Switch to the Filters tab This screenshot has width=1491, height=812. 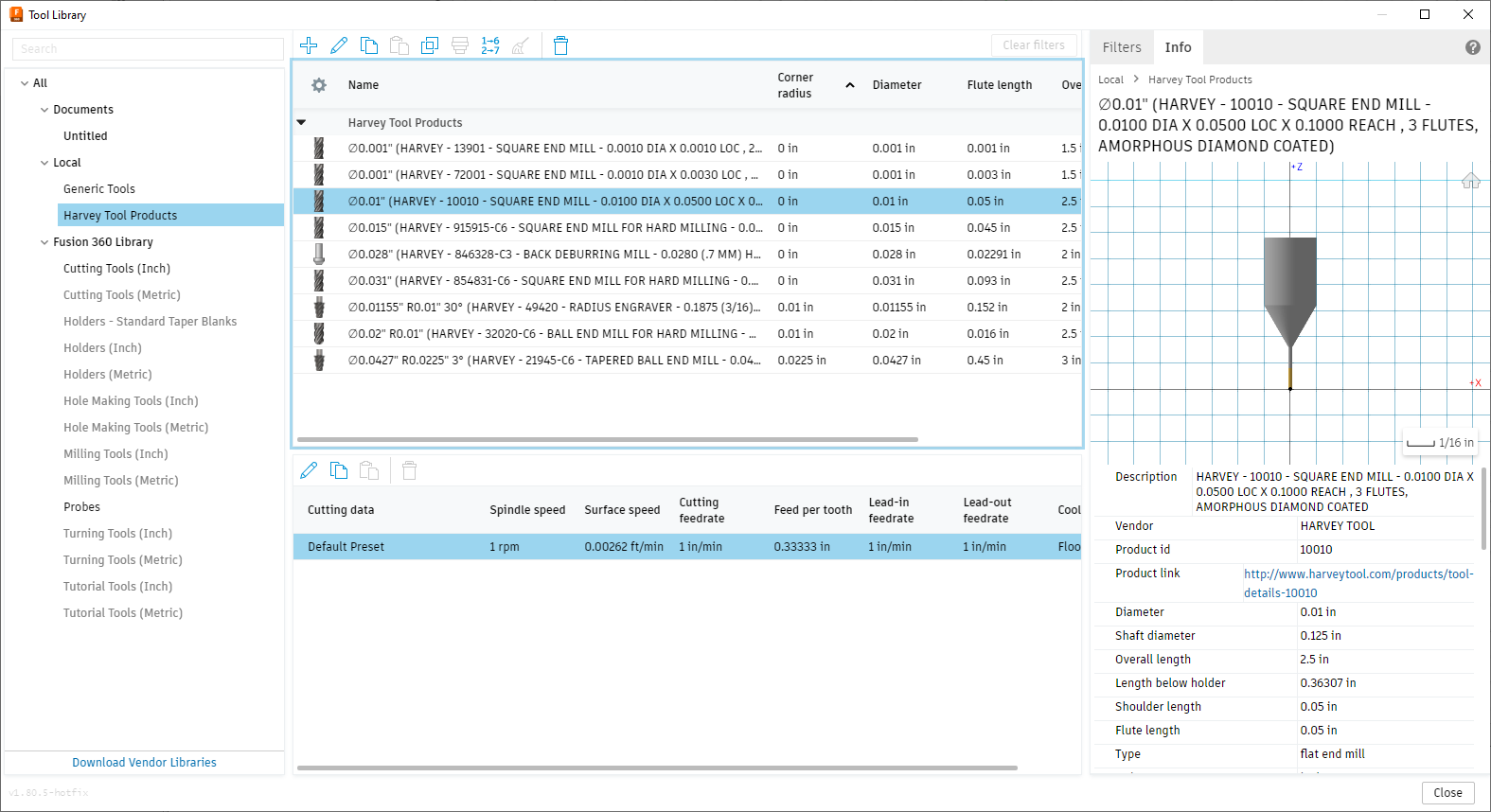pos(1122,47)
